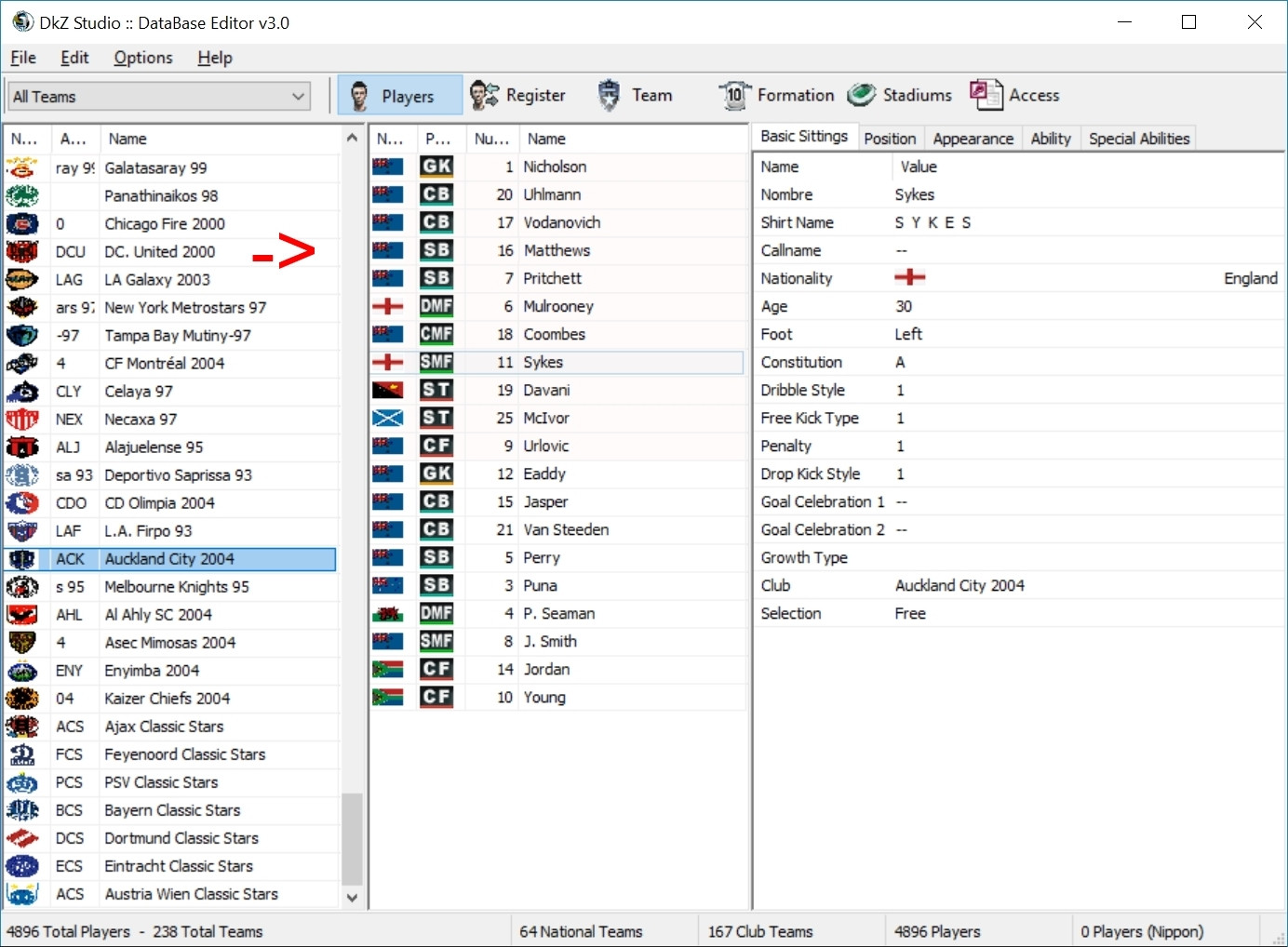Click the Value column header

point(1087,167)
